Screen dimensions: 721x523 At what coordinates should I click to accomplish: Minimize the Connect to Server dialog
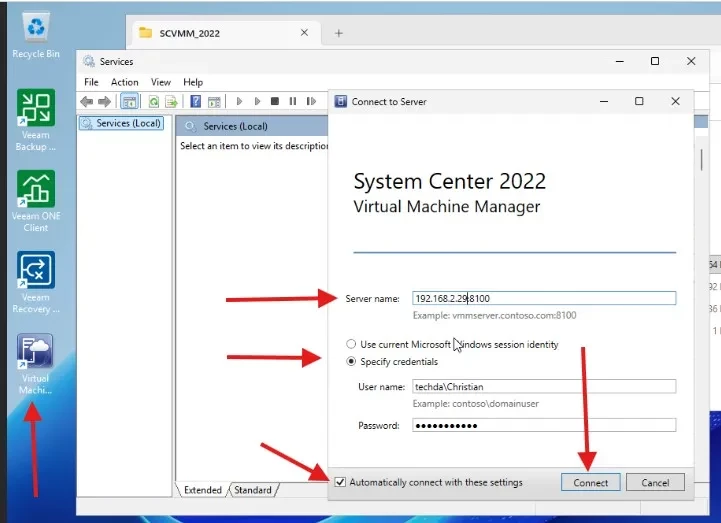point(604,101)
